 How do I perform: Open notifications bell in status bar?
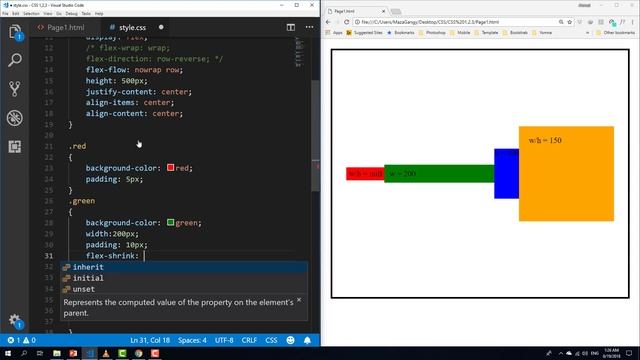(x=307, y=340)
